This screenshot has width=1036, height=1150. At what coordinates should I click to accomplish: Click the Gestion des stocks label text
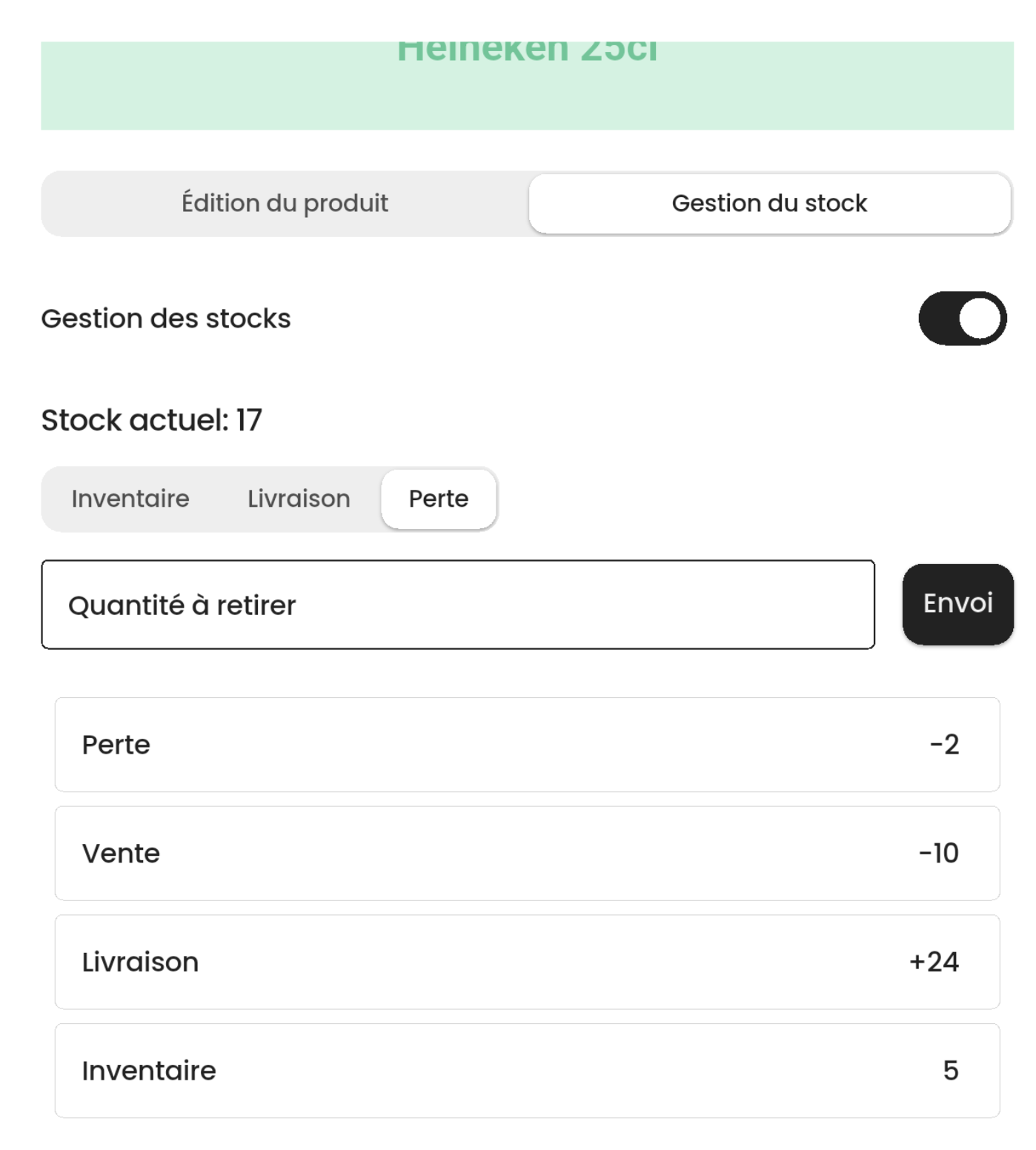click(166, 319)
